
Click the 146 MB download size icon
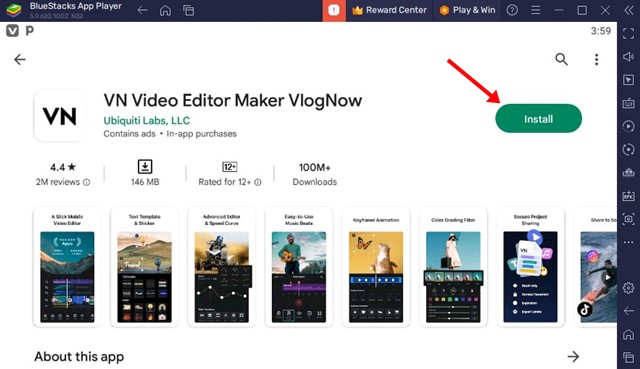[145, 167]
